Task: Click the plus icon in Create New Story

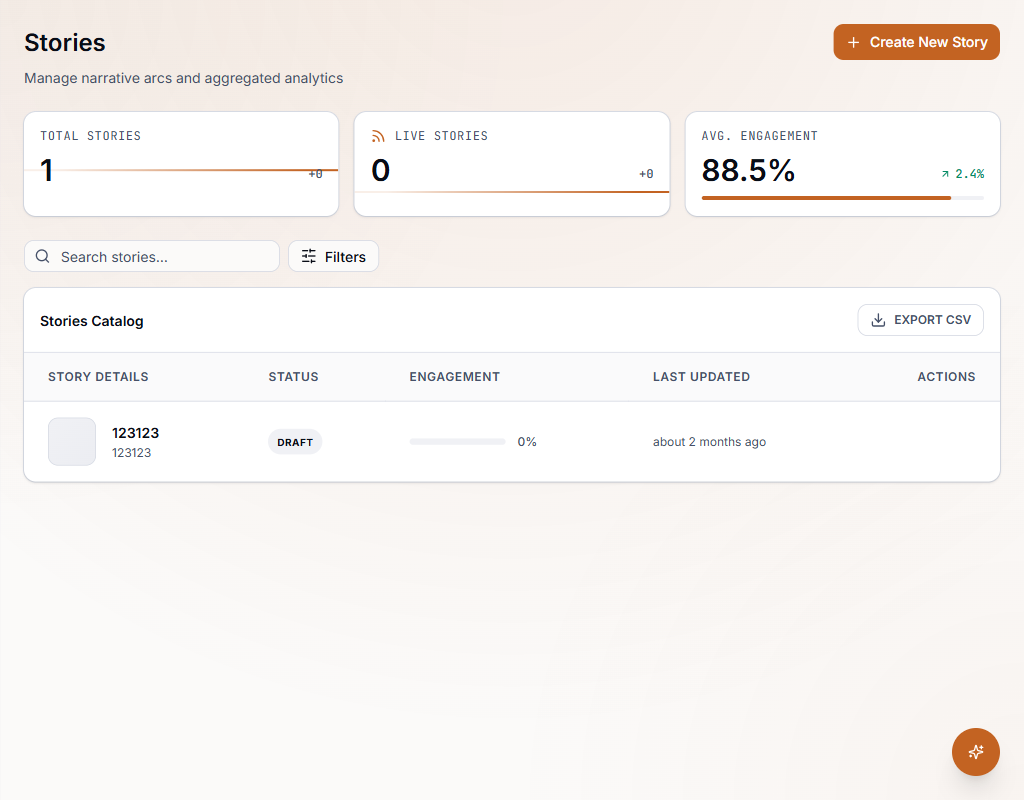Action: (x=853, y=42)
